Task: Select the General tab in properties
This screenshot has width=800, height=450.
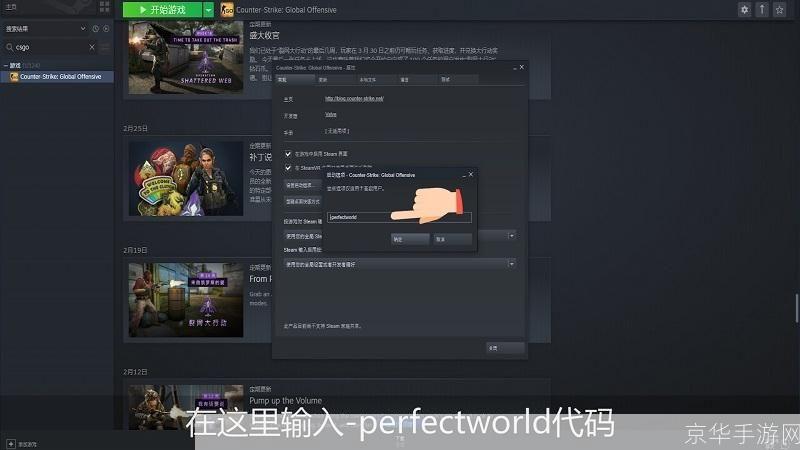Action: pos(295,80)
